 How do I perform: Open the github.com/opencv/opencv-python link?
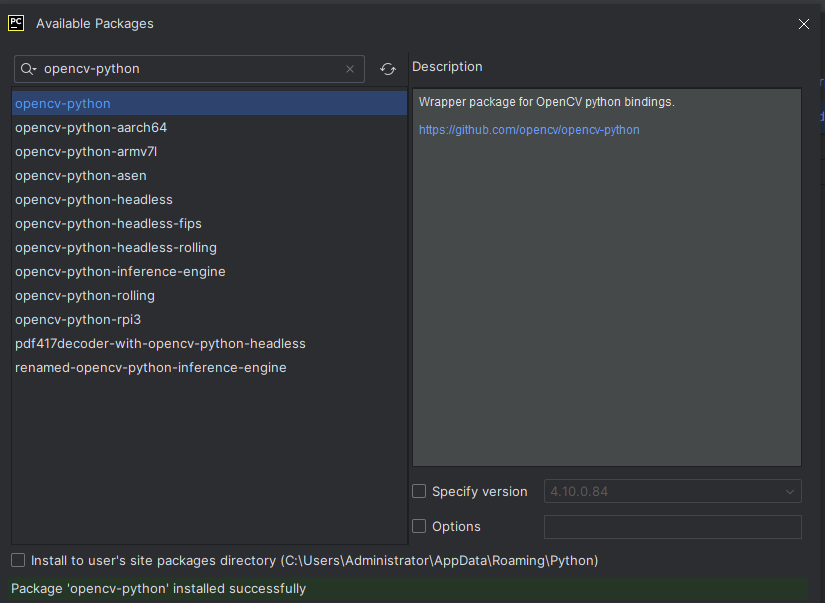529,130
